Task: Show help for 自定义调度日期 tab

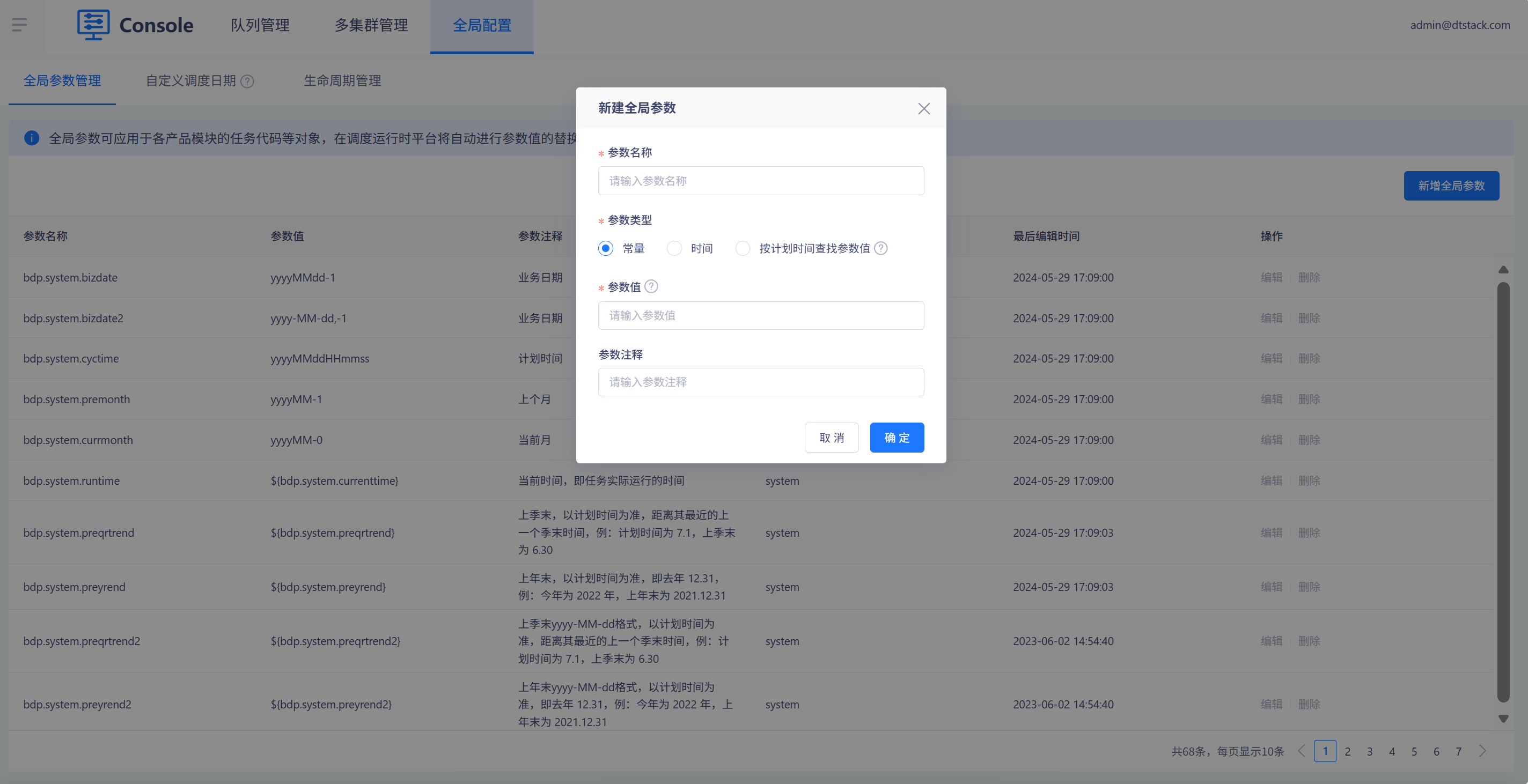Action: [247, 82]
